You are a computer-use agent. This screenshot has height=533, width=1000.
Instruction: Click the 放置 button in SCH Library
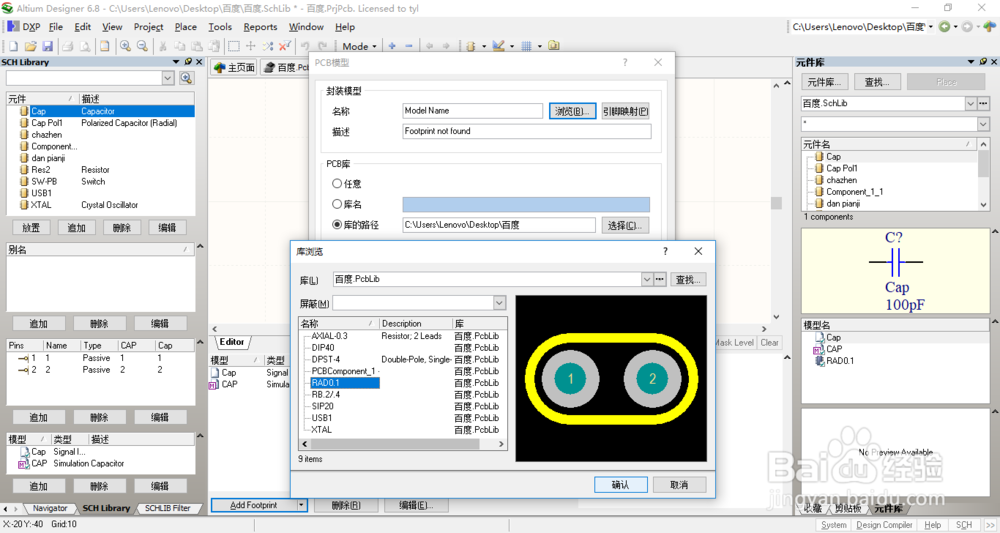(x=31, y=228)
